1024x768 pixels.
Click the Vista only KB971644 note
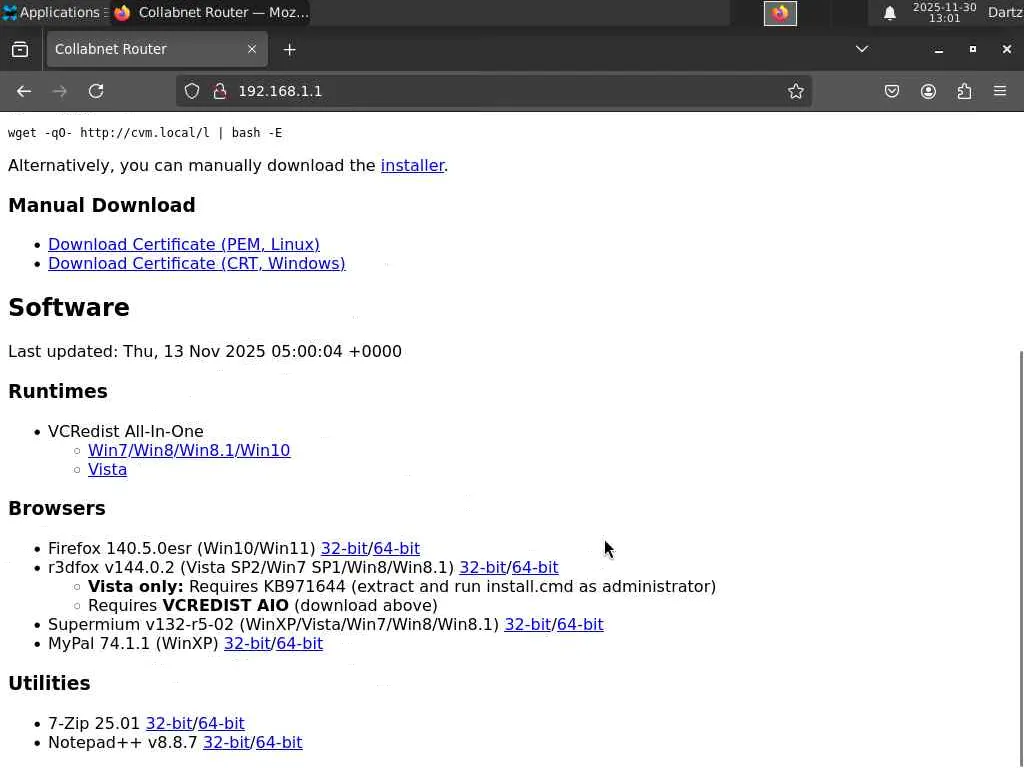click(402, 586)
